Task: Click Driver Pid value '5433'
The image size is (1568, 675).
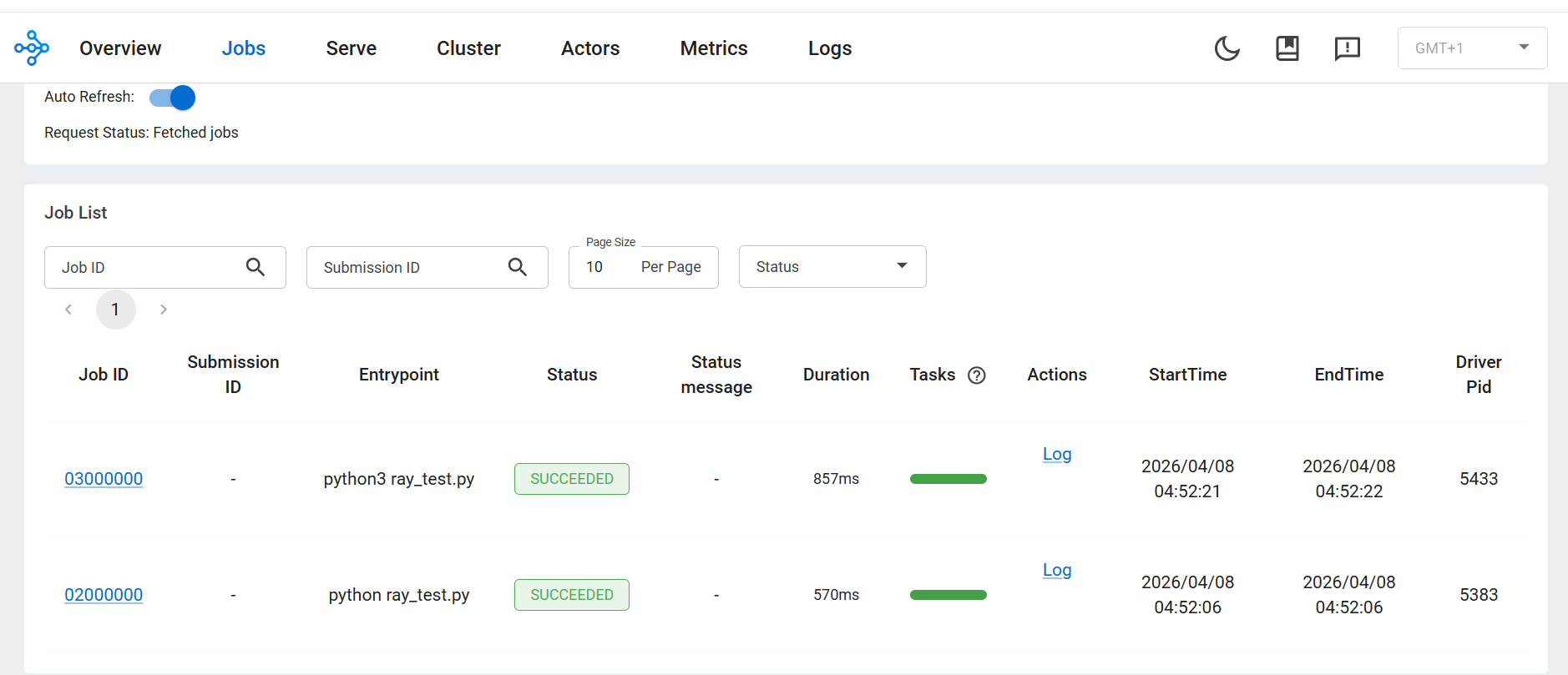Action: point(1479,479)
